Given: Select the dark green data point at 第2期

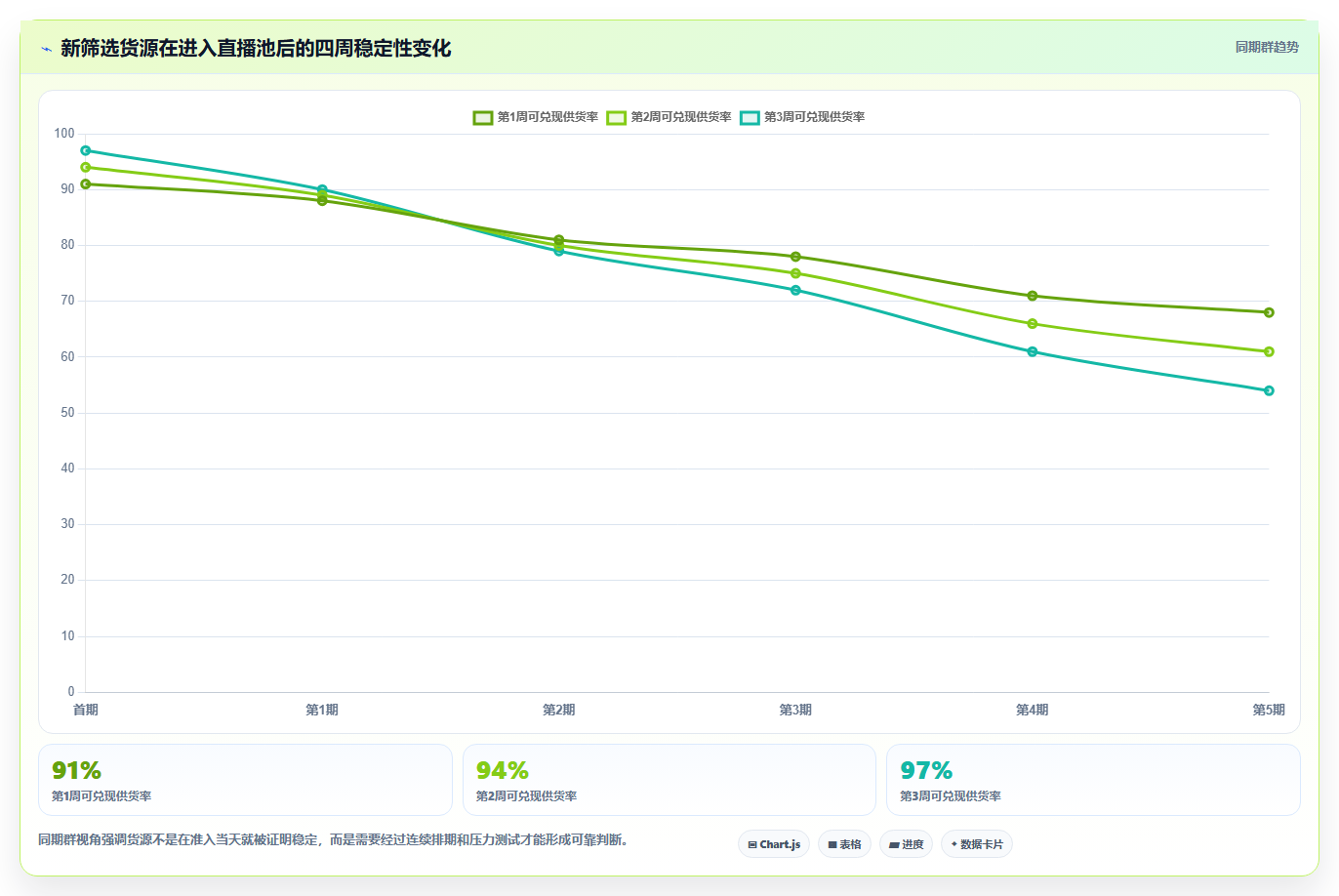Looking at the screenshot, I should click(x=559, y=240).
